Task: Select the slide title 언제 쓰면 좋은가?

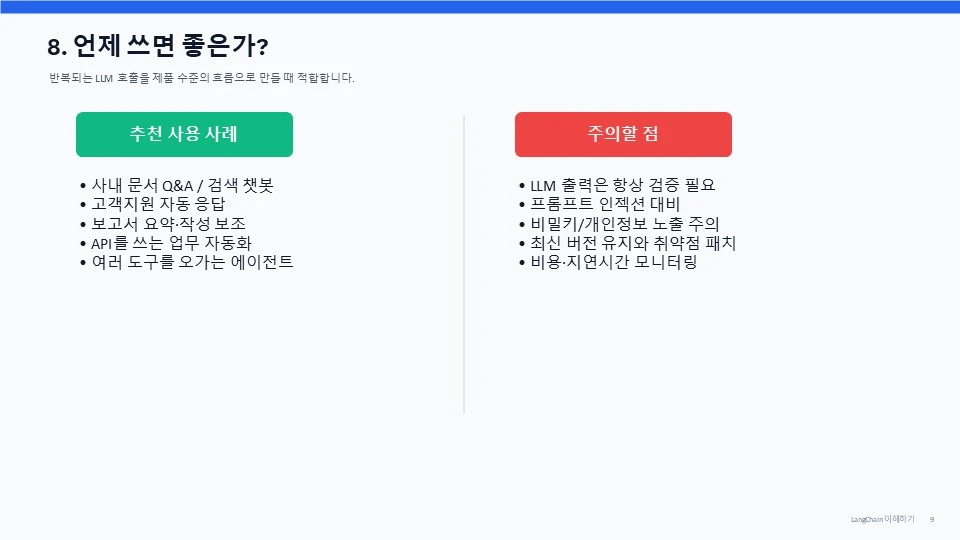Action: coord(171,46)
